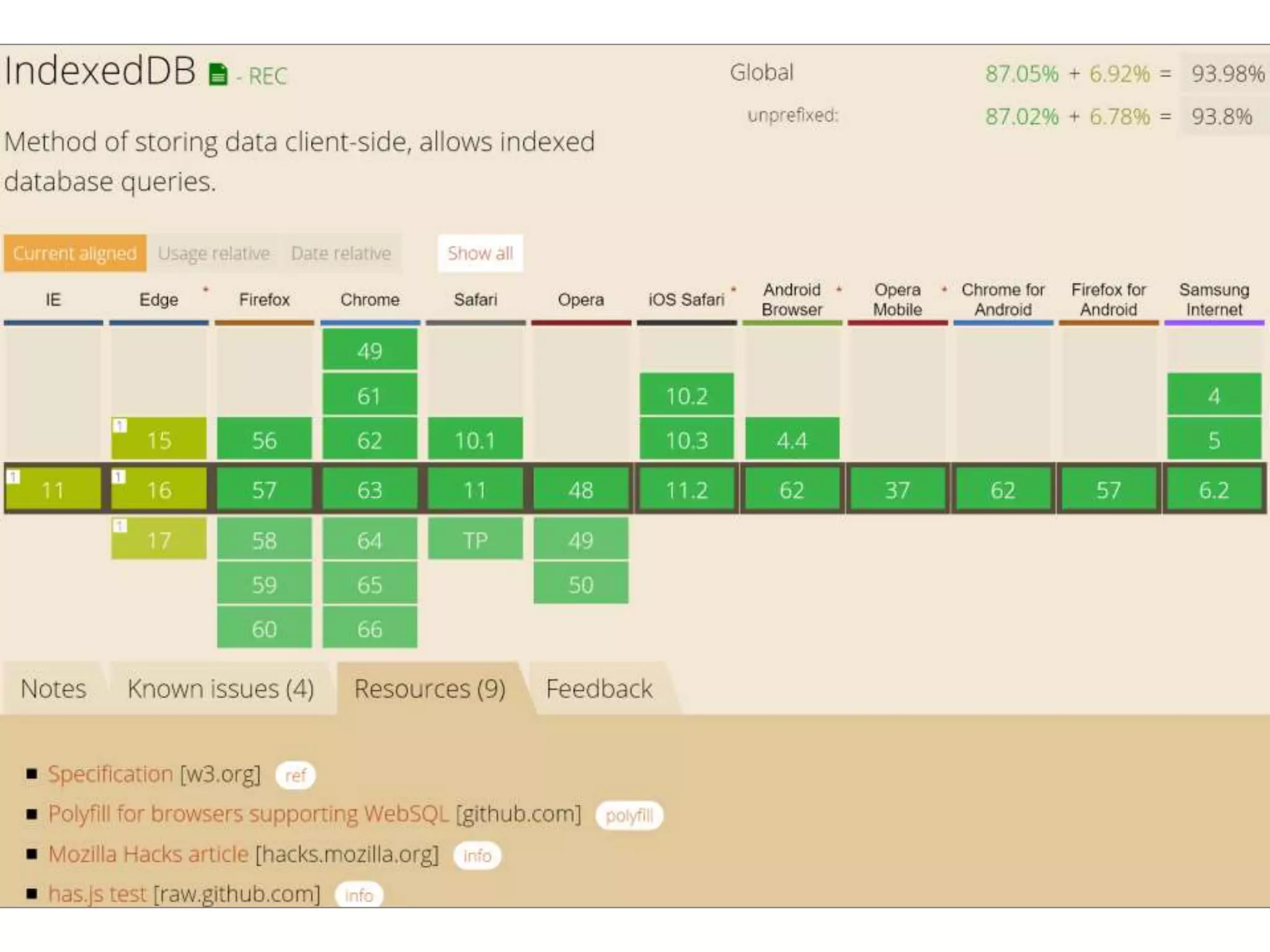Click note marker 1 on Edge 16

(119, 477)
